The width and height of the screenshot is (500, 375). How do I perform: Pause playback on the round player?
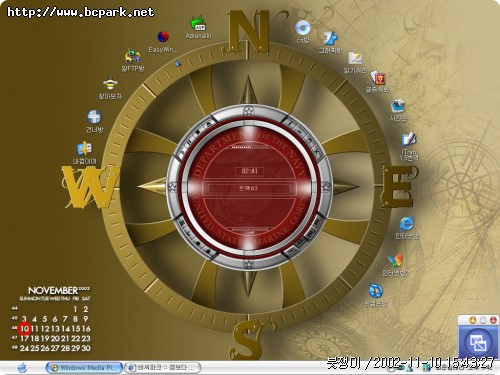[189, 143]
